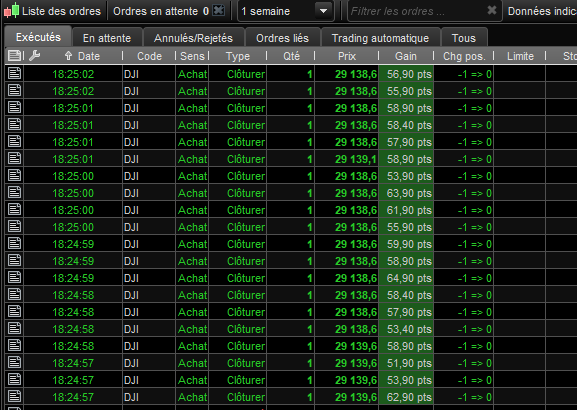Click the Liste des ordres title
577x410 pixels.
[61, 11]
